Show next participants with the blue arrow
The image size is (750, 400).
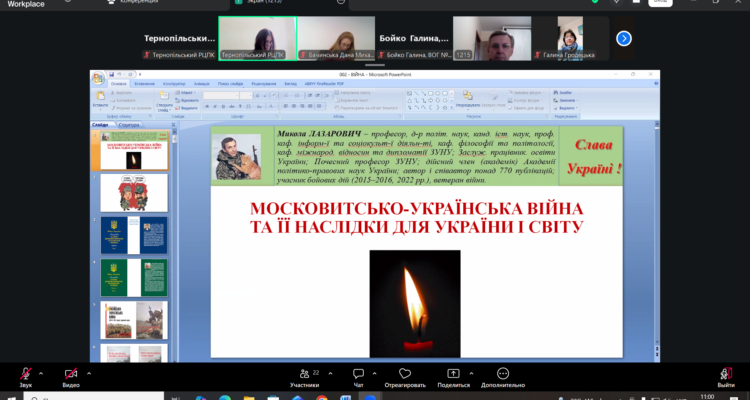click(x=624, y=38)
